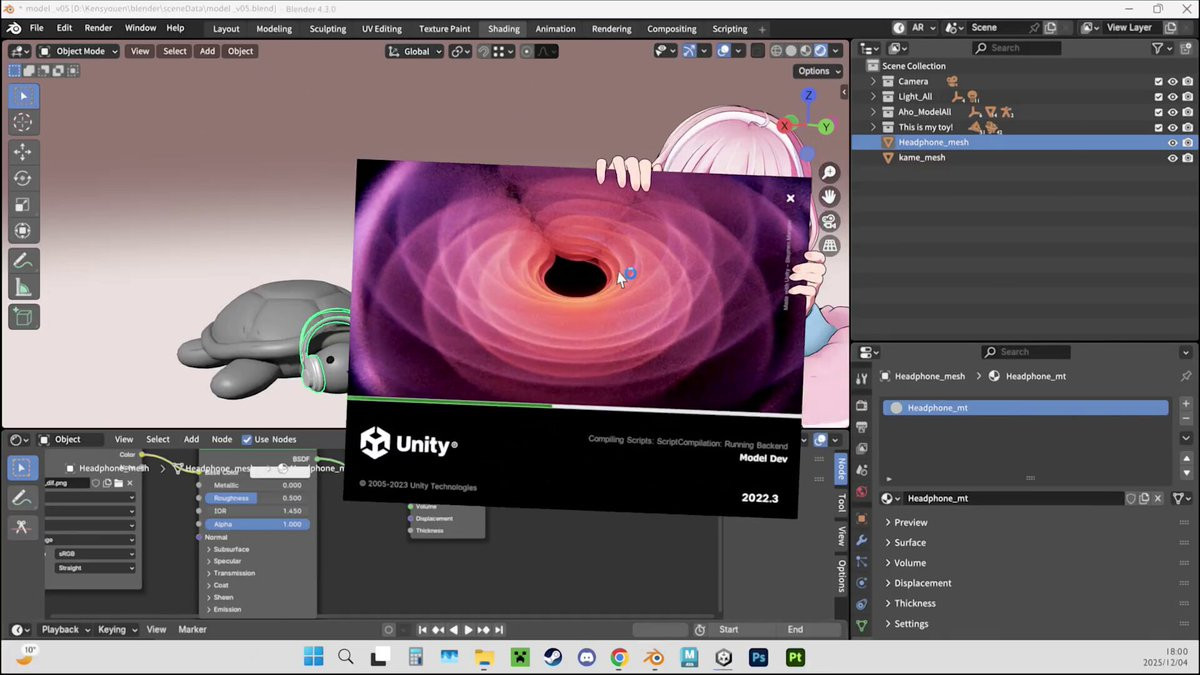Open the Render menu
Screen dimensions: 1200x675
pos(98,28)
